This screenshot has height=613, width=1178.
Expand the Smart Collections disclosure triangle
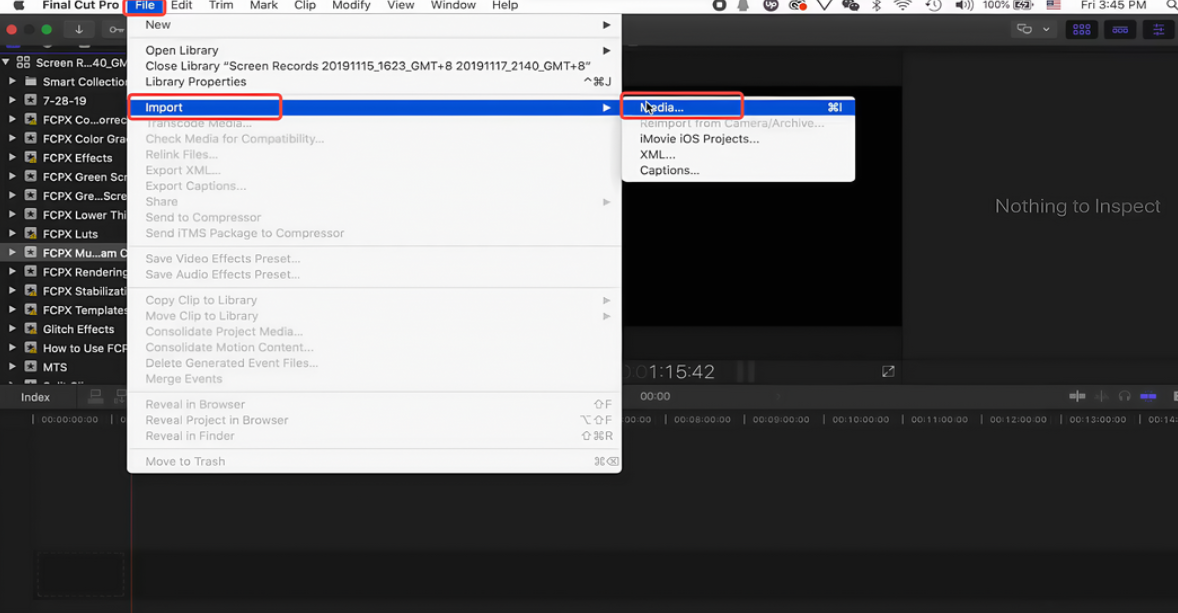(12, 80)
